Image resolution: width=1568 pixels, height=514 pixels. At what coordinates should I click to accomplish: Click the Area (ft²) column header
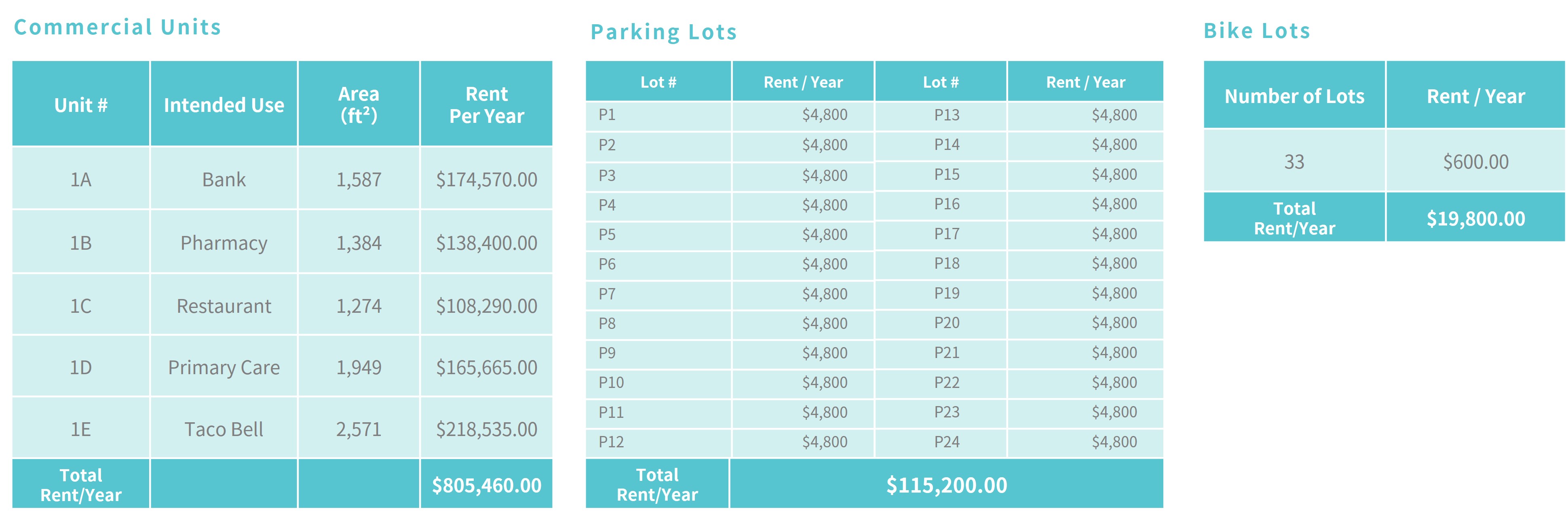[359, 105]
